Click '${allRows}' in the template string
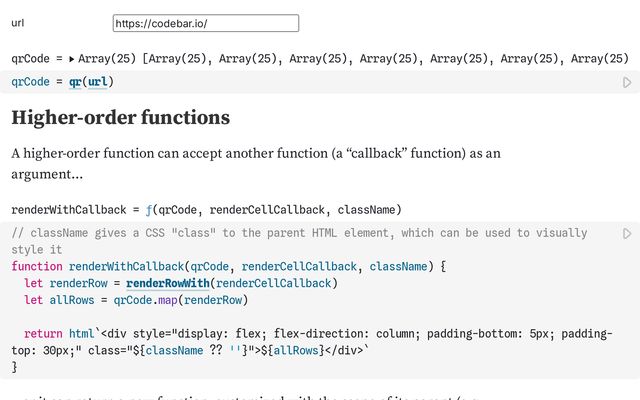The width and height of the screenshot is (640, 400). (x=292, y=351)
